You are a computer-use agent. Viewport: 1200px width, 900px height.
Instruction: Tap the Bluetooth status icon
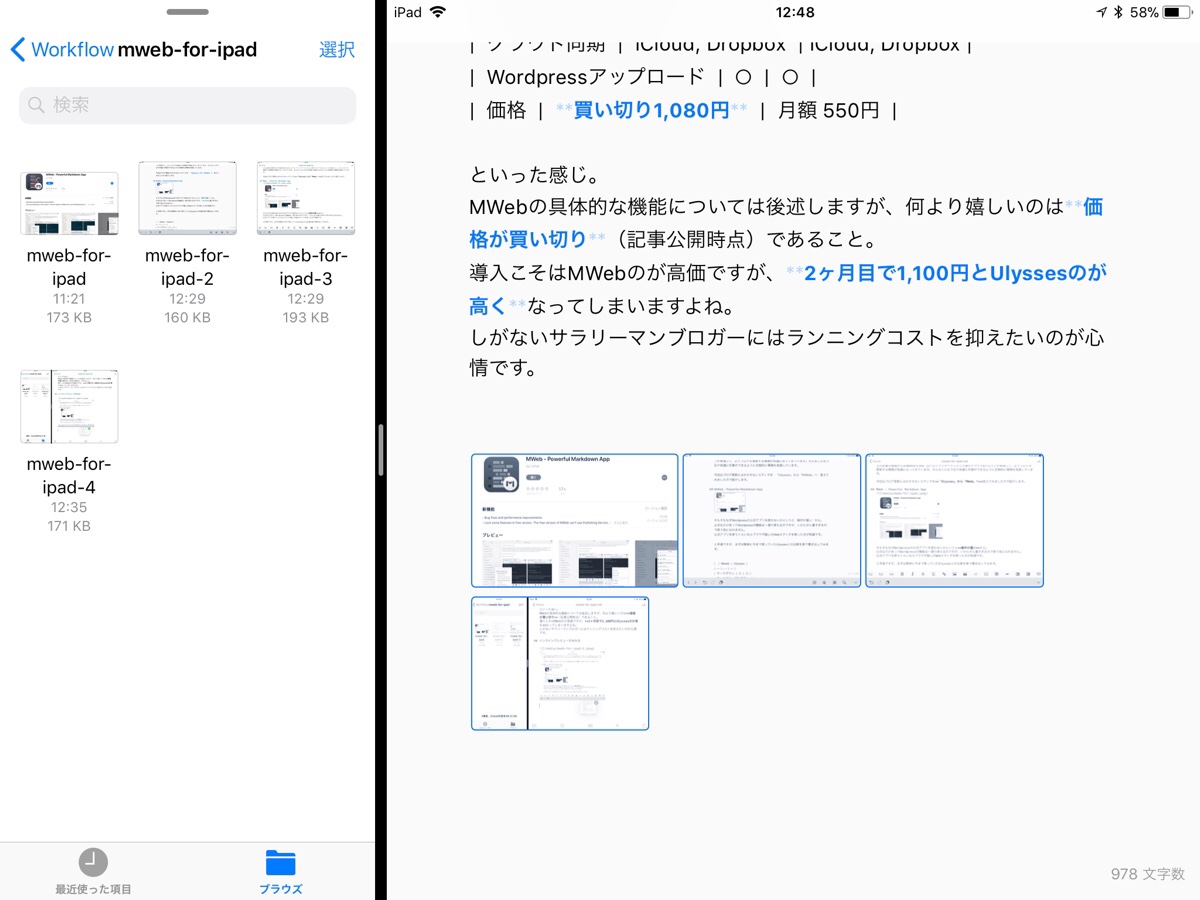click(1119, 12)
